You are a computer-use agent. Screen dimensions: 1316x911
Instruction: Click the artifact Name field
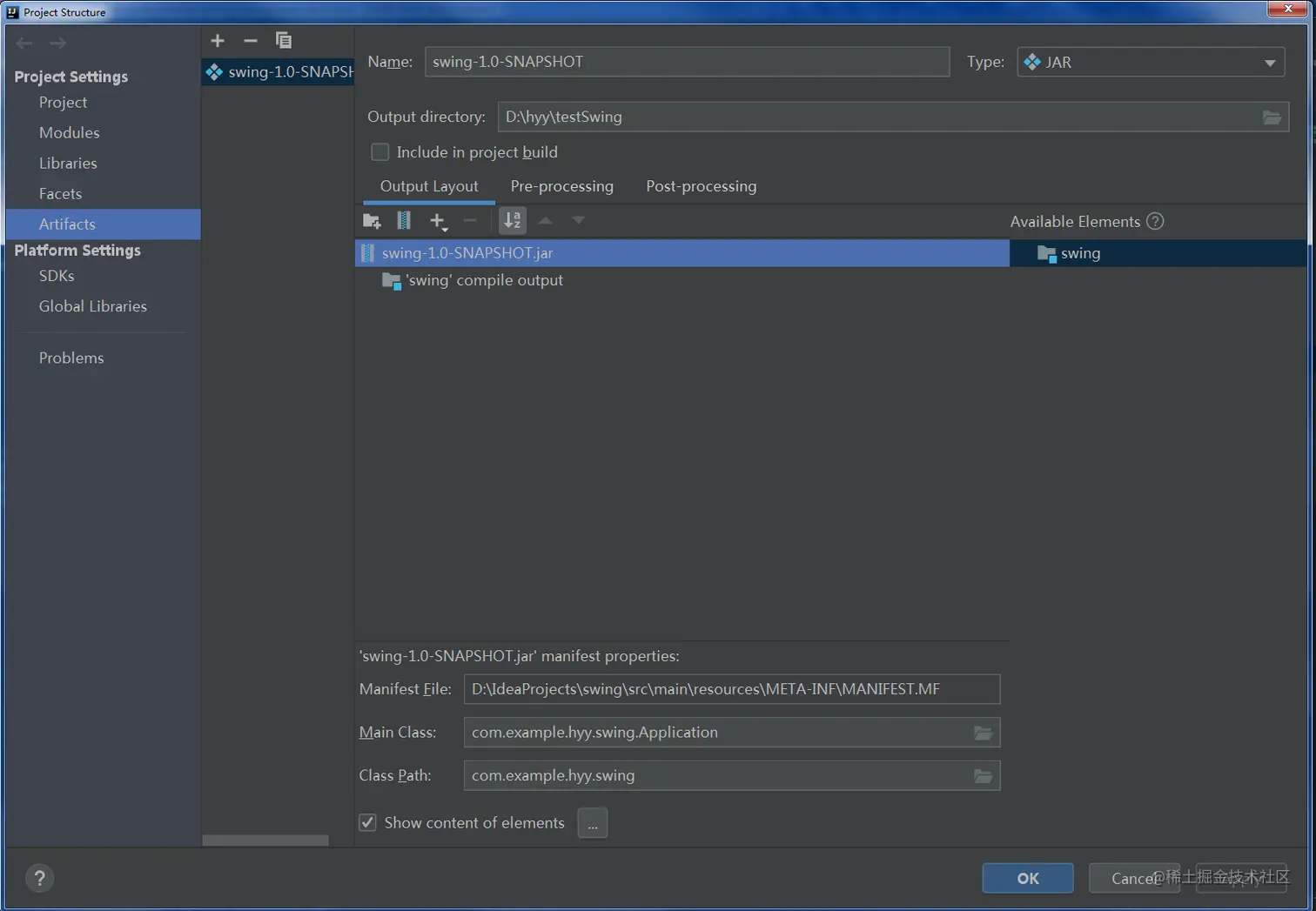click(x=687, y=62)
